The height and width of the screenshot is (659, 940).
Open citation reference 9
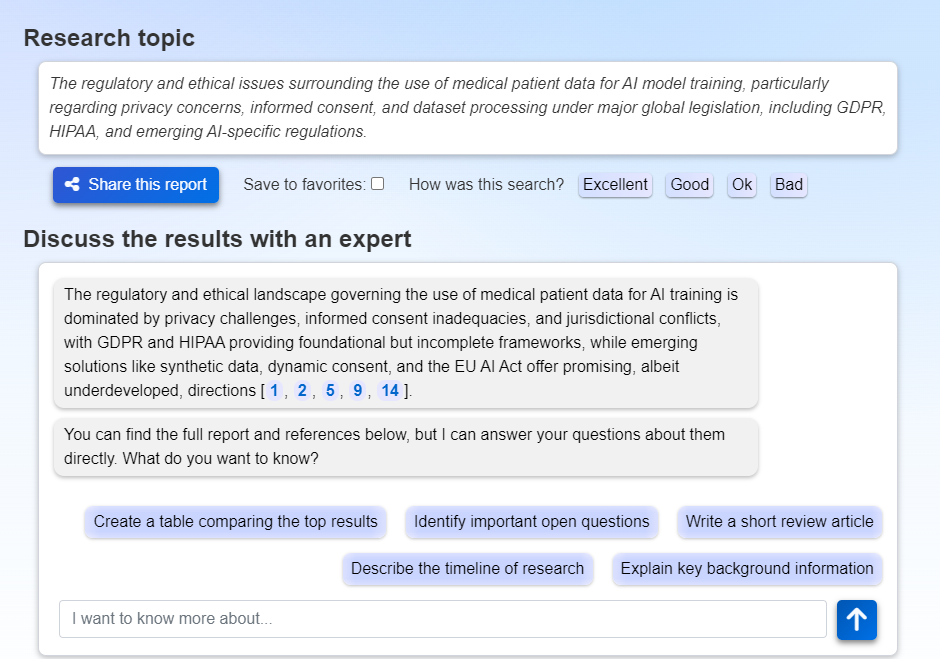click(x=358, y=390)
